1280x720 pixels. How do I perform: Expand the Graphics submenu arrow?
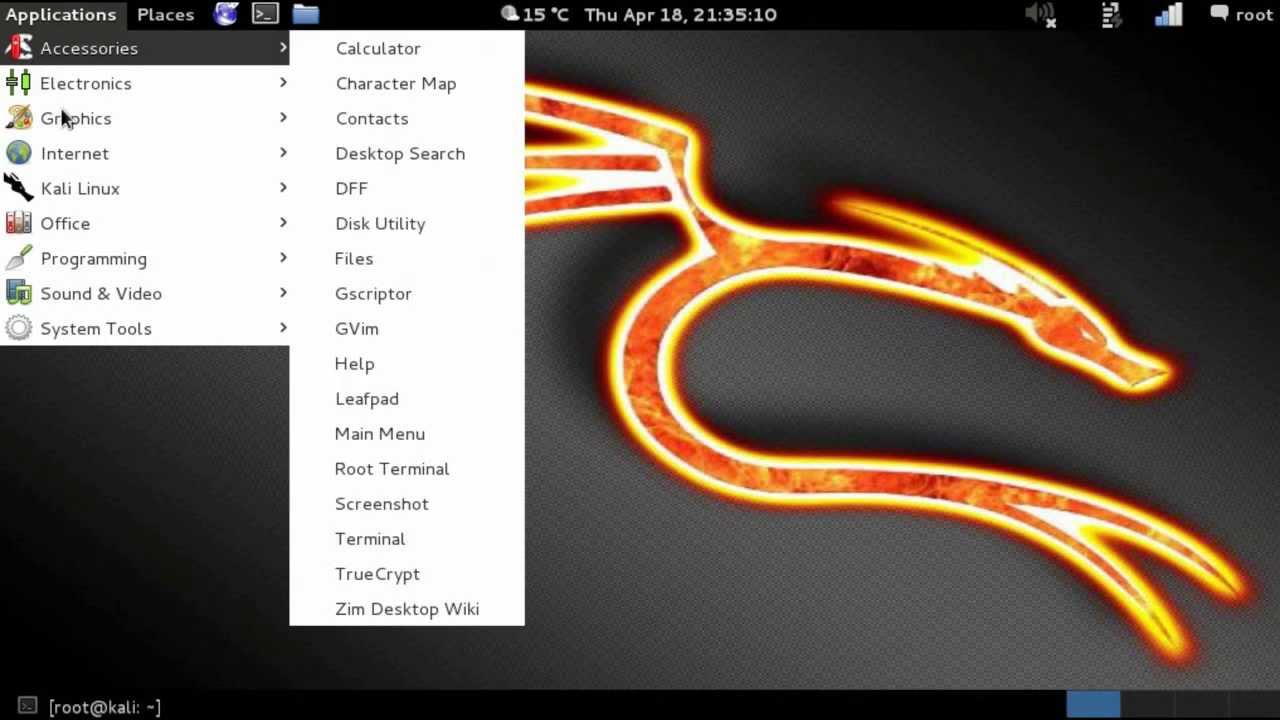283,118
